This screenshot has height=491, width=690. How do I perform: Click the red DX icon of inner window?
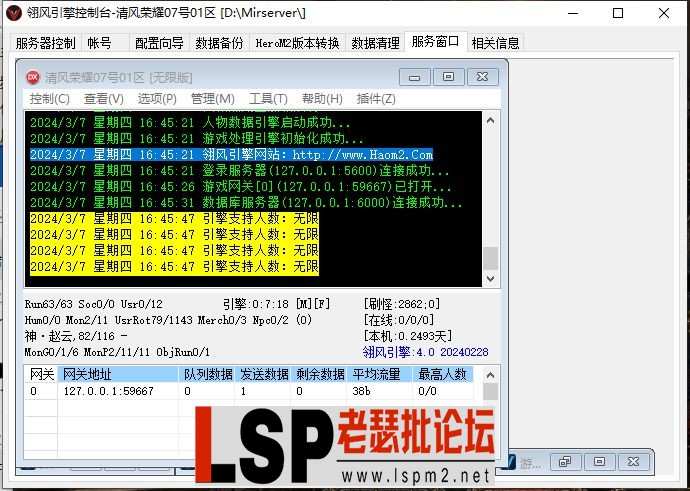coord(33,77)
